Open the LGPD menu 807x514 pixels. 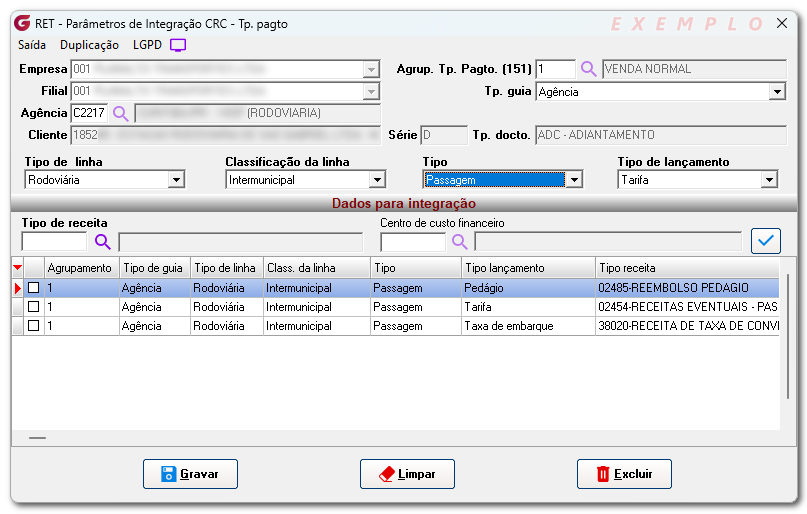(147, 45)
